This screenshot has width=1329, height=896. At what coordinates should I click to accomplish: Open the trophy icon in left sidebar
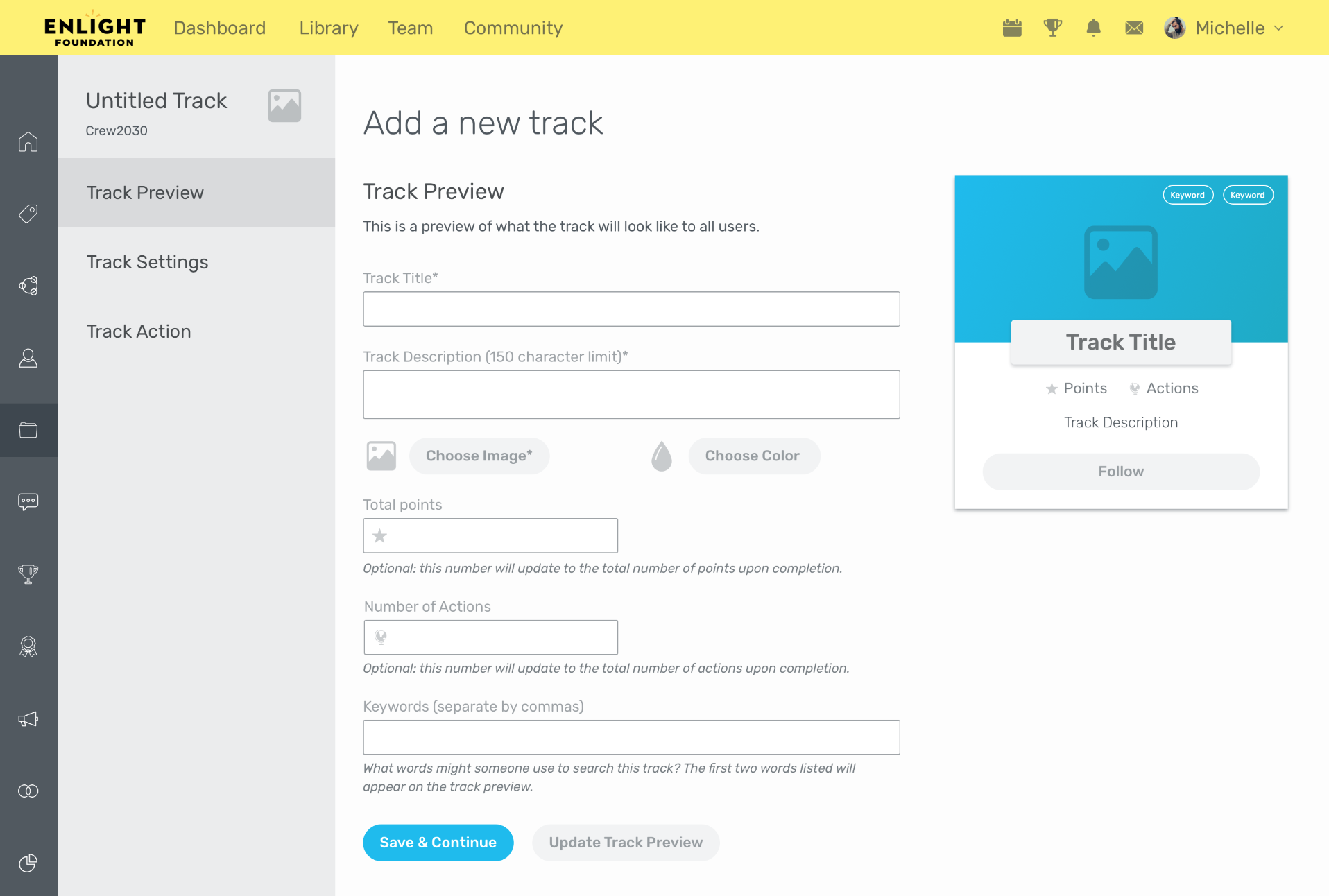(x=28, y=574)
